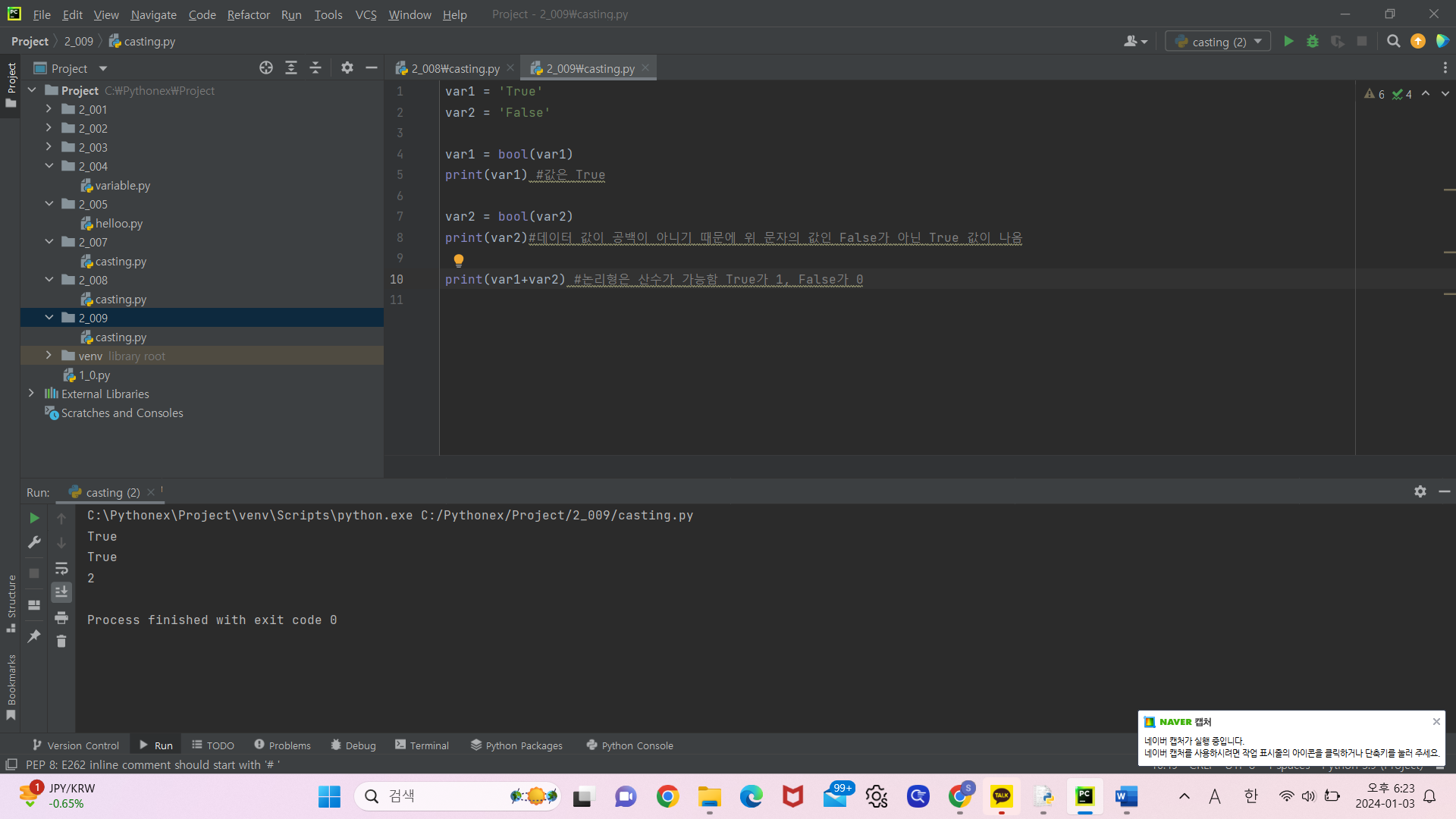Screen dimensions: 1456x819
Task: Open the Refactor menu
Action: (248, 14)
